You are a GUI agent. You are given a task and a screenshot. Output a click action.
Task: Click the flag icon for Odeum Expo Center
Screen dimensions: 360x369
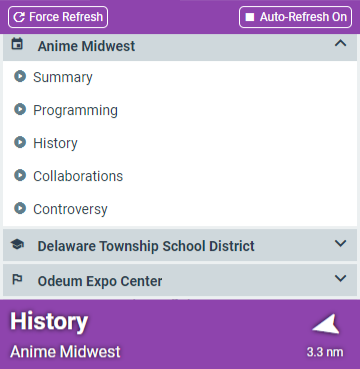17,279
